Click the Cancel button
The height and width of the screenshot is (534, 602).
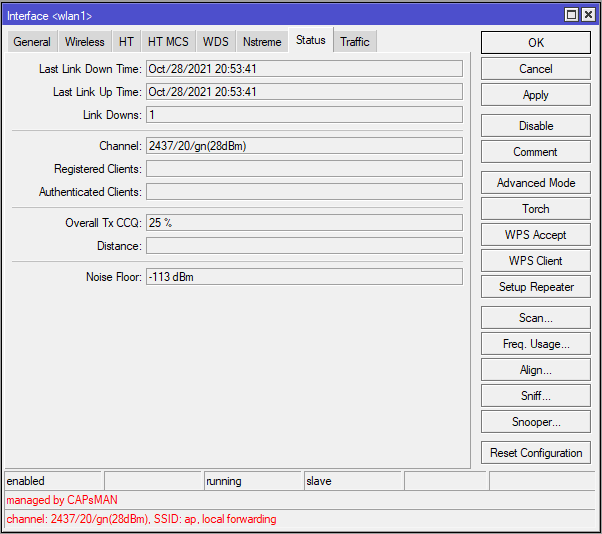tap(536, 69)
